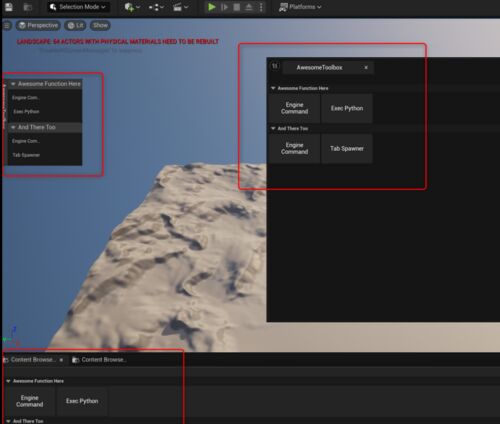Switch to second Content Browser tab

pos(99,360)
